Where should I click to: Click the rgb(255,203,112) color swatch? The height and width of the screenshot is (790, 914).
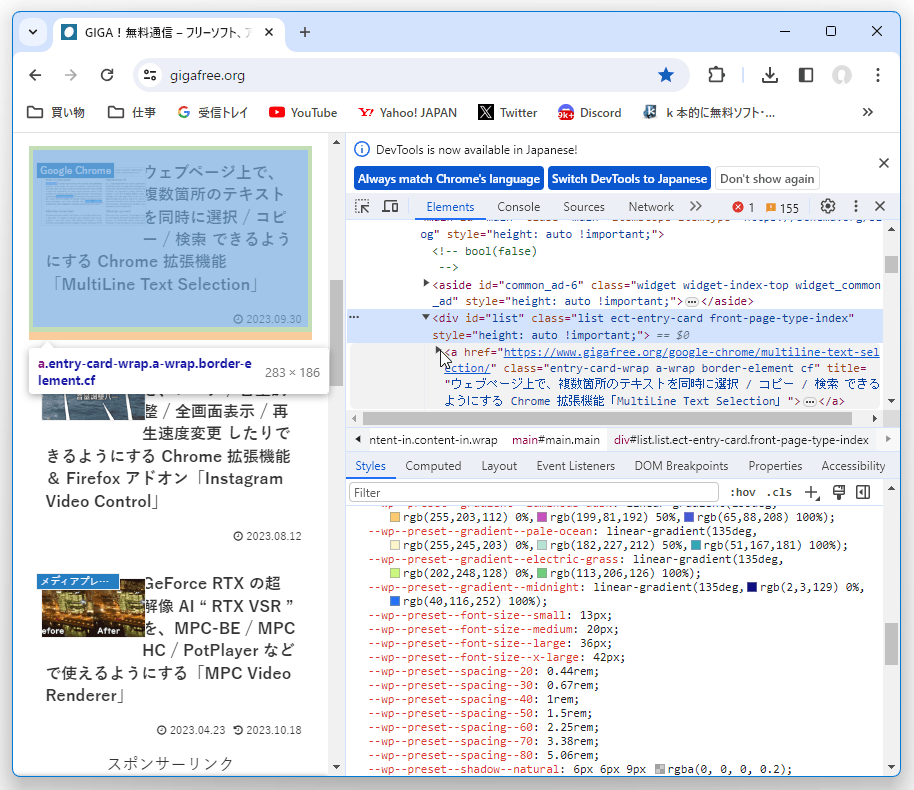click(x=395, y=517)
